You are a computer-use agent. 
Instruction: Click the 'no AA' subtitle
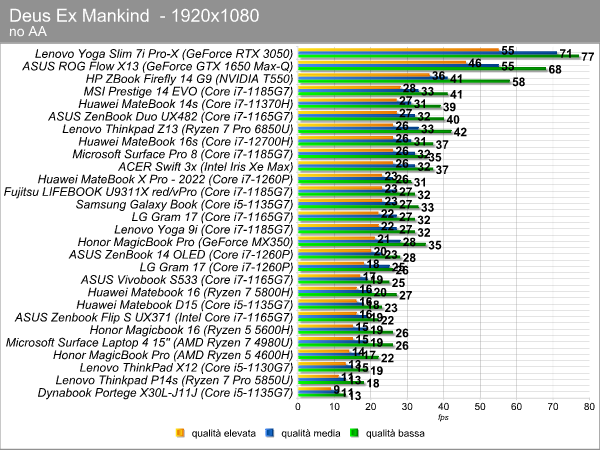(28, 31)
